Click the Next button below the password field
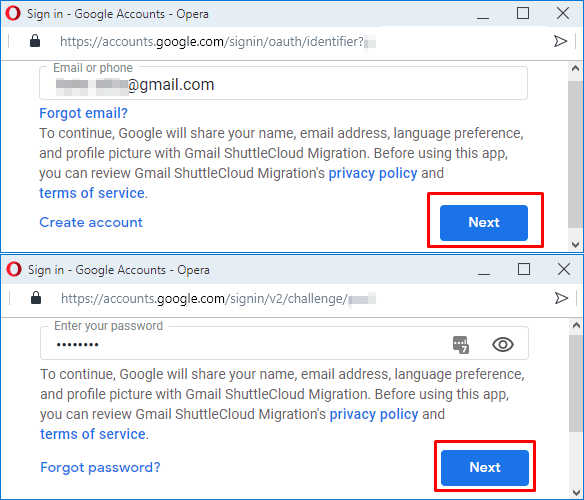The height and width of the screenshot is (500, 584). (x=485, y=467)
